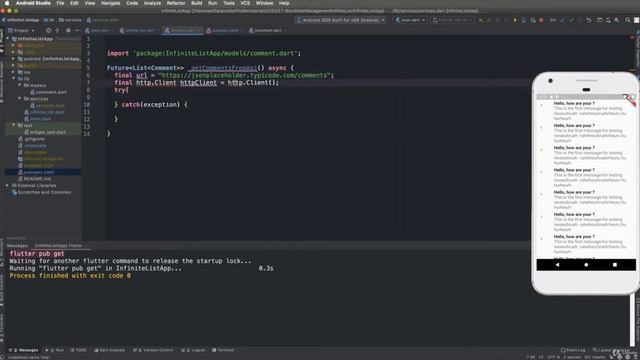Collapse the InfiniteListApp root folder
Image resolution: width=640 pixels, height=360 pixels.
8,39
